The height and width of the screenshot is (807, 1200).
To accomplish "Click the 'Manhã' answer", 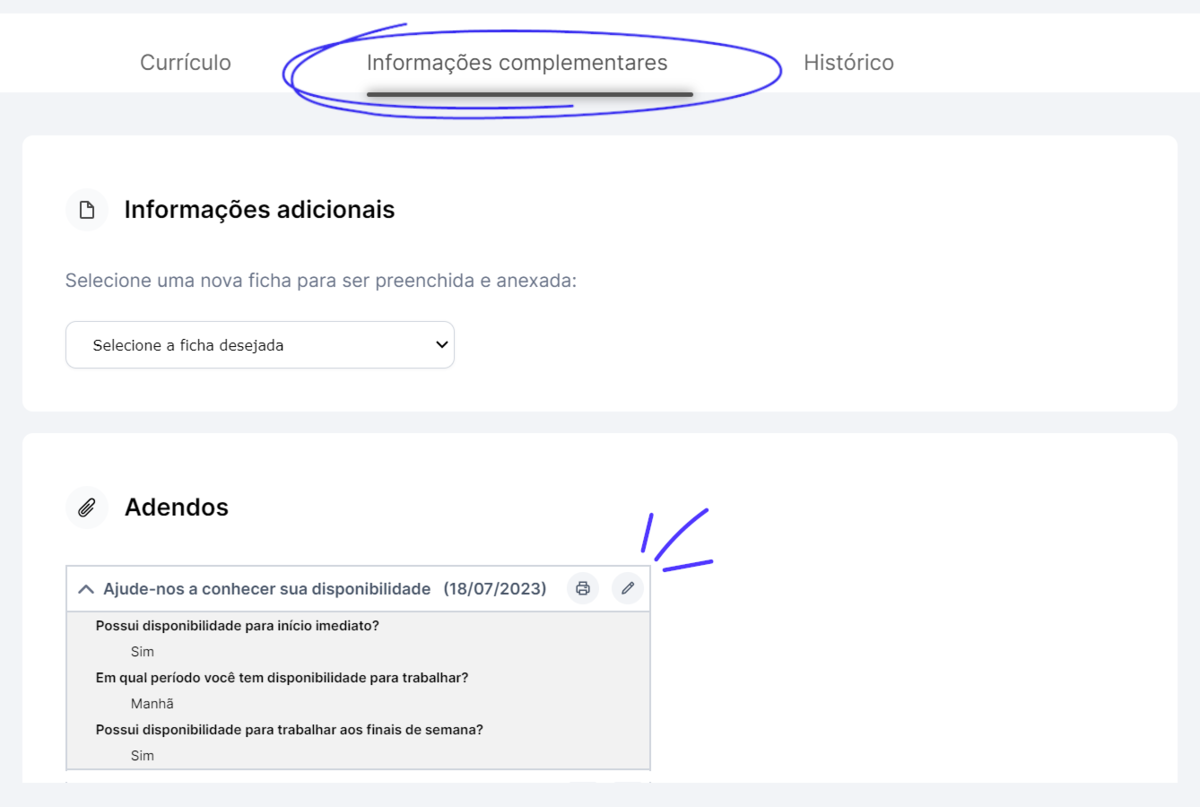I will pyautogui.click(x=152, y=704).
